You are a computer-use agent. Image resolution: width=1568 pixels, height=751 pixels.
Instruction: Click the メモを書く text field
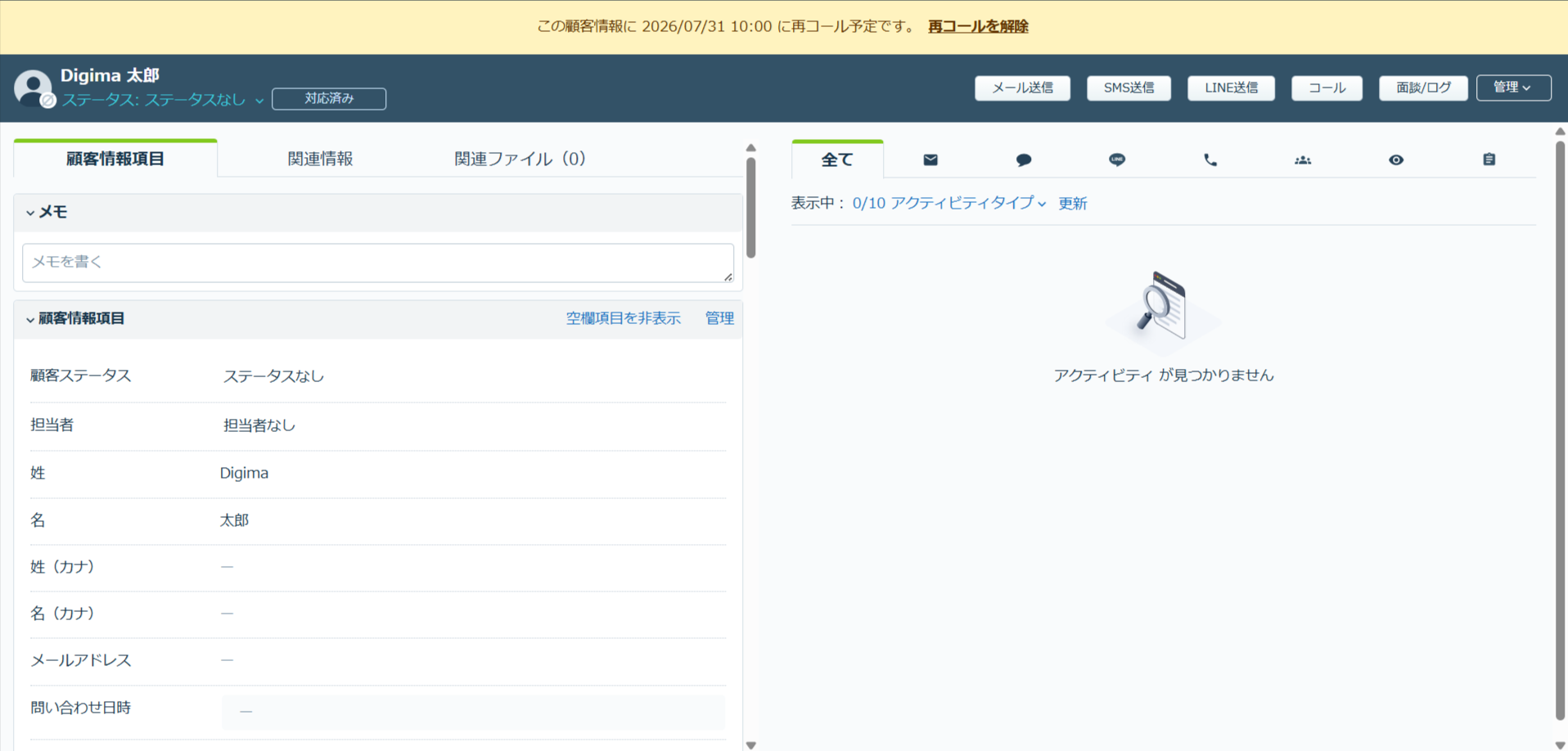(378, 263)
